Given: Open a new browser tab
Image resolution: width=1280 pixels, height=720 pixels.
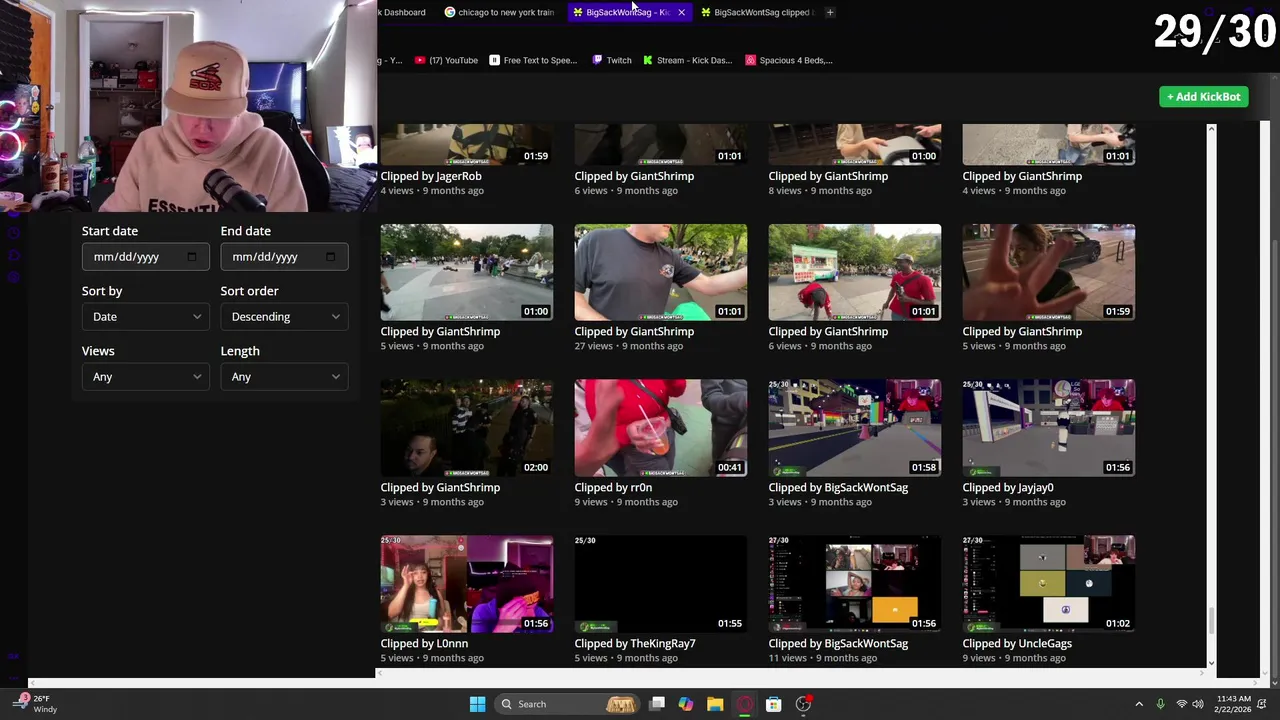Looking at the screenshot, I should pos(830,12).
